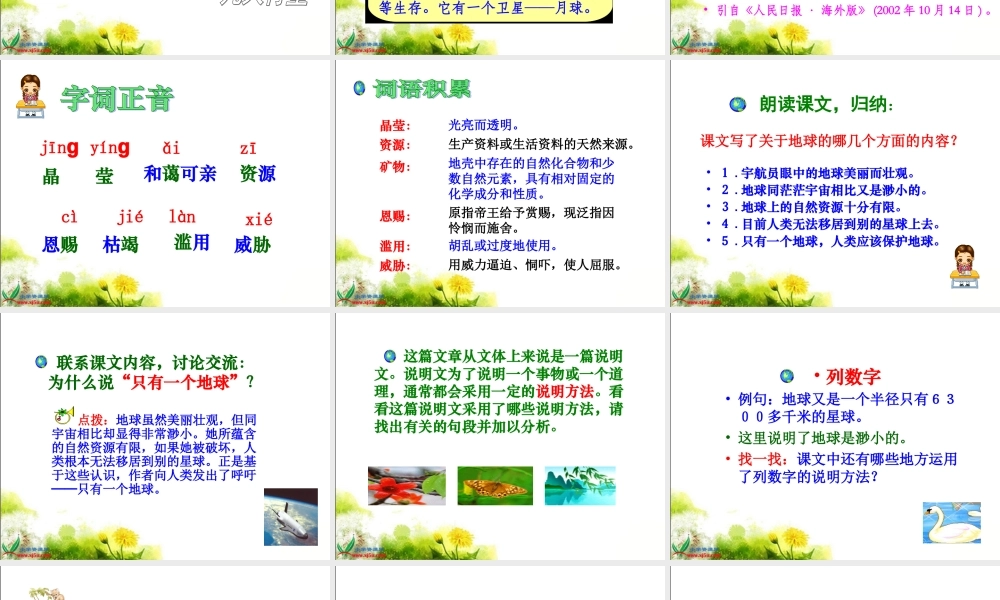The image size is (1000, 600).
Task: Select the butterfly picture
Action: (495, 486)
